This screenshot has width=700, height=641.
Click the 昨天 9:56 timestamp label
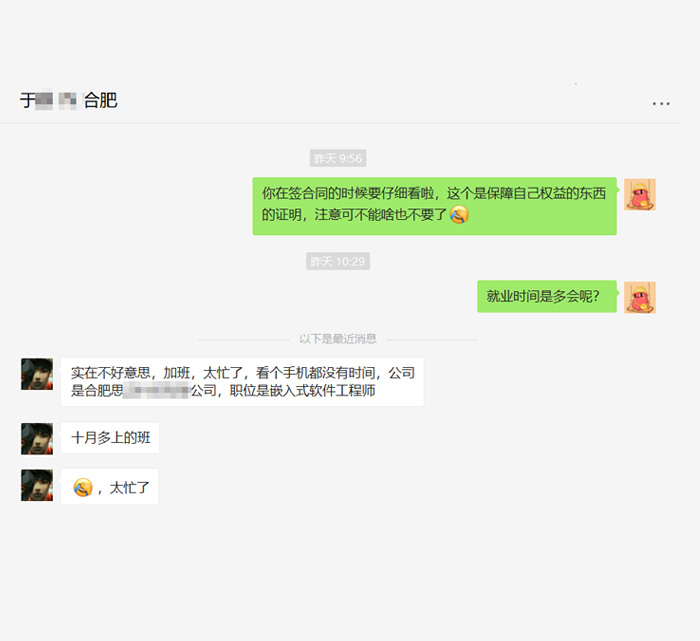tap(338, 158)
